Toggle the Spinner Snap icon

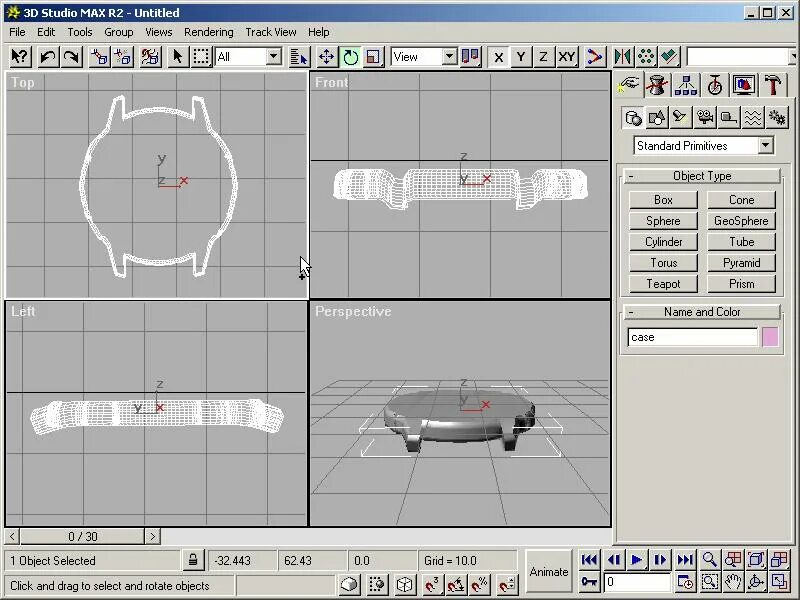[507, 584]
